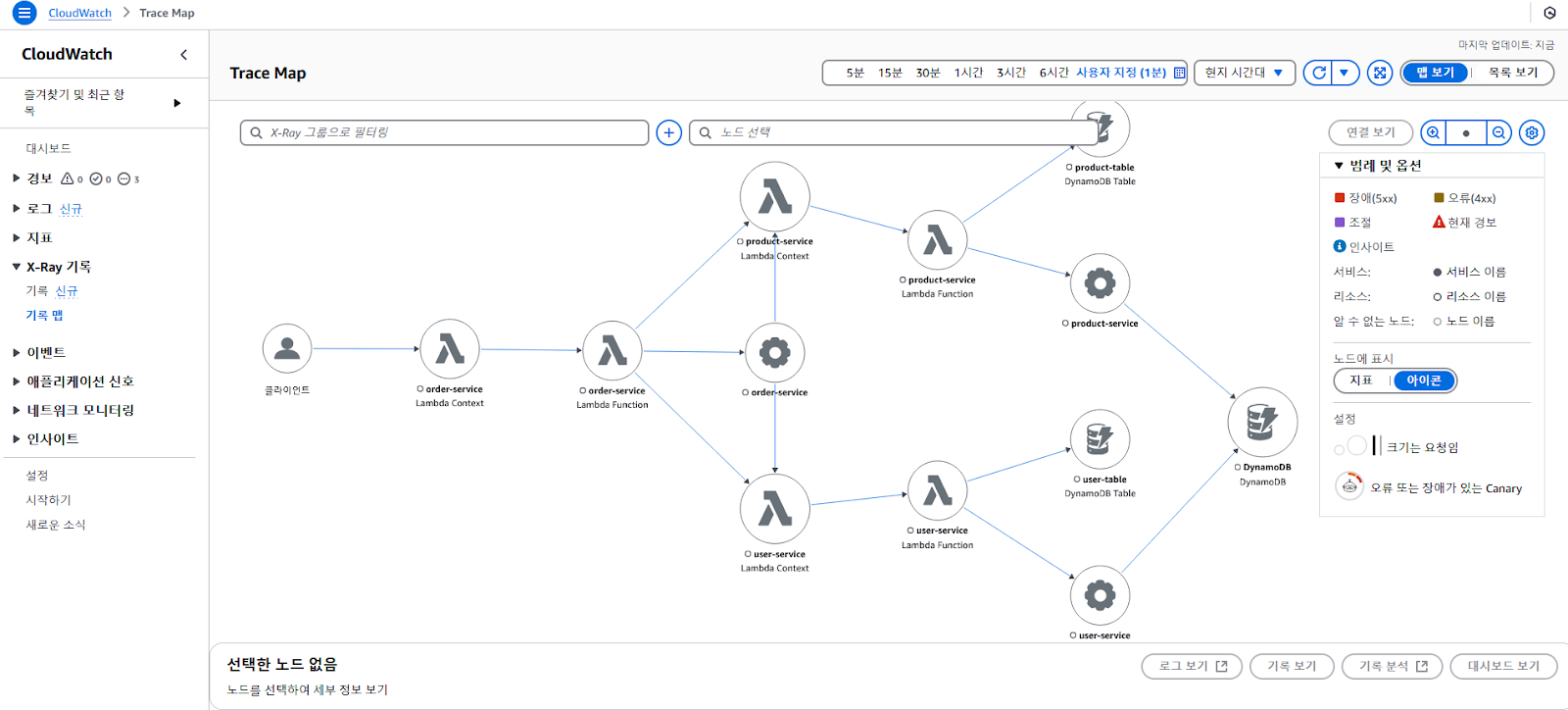1568x710 pixels.
Task: Toggle to 맵 보기 view
Action: [x=1436, y=73]
